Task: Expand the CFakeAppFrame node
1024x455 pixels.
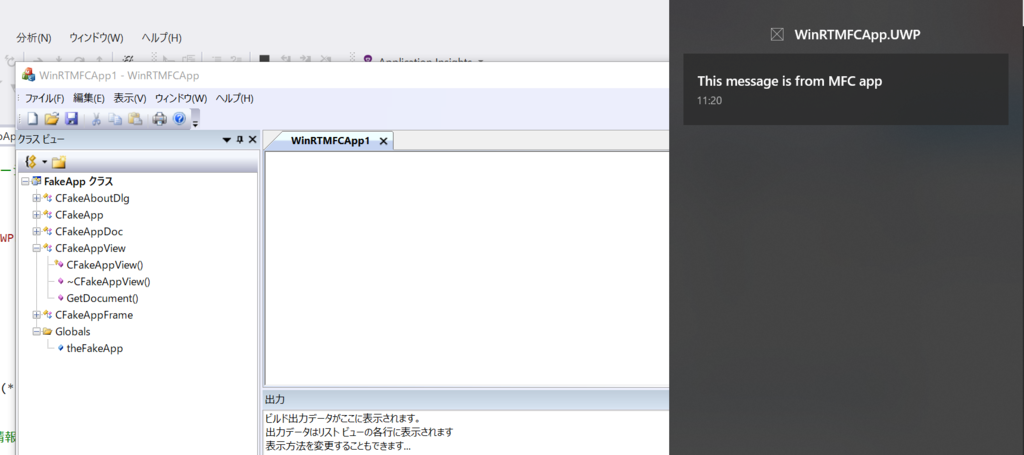Action: 37,315
